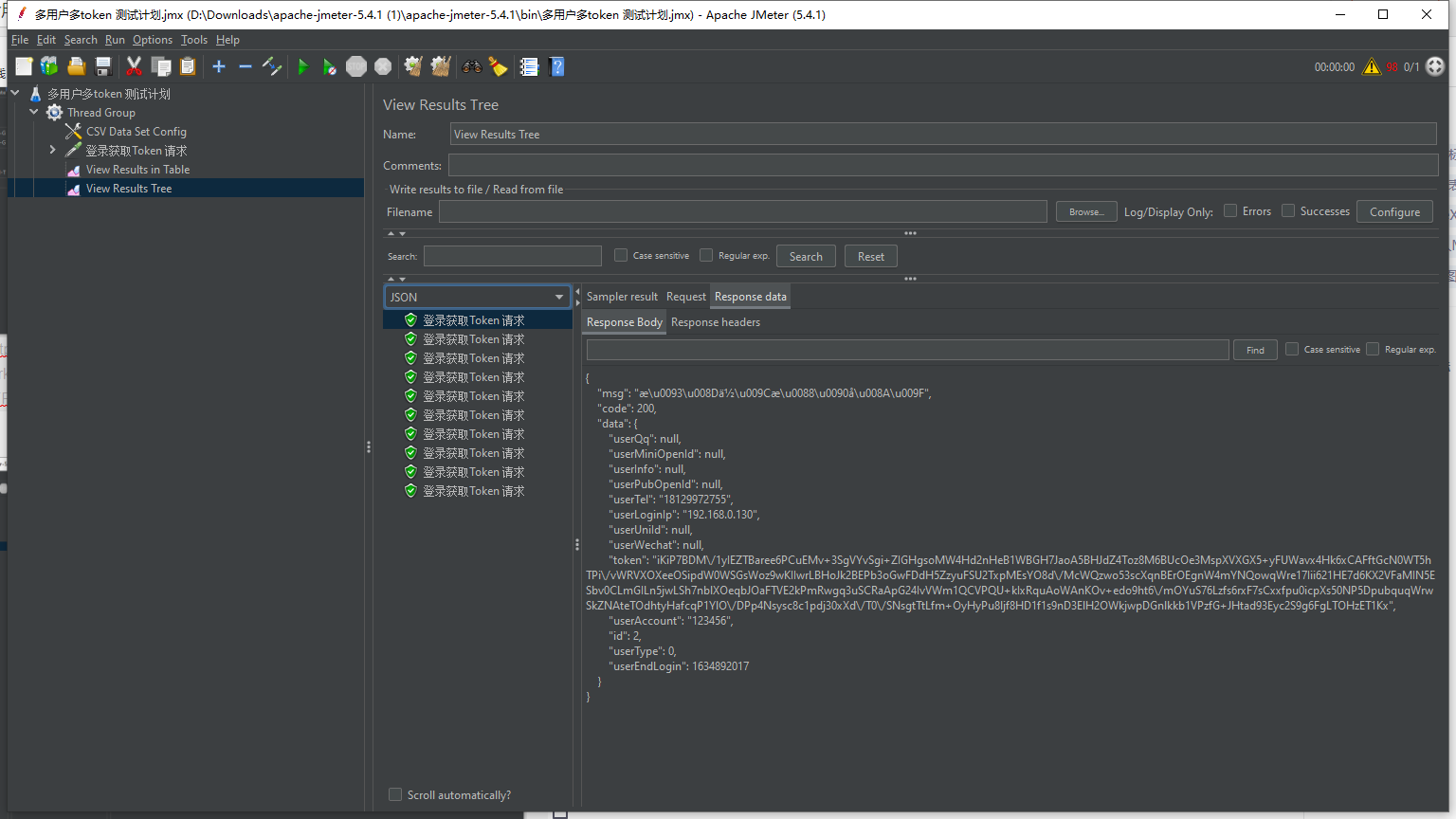1456x819 pixels.
Task: Open the File menu
Action: (x=20, y=40)
